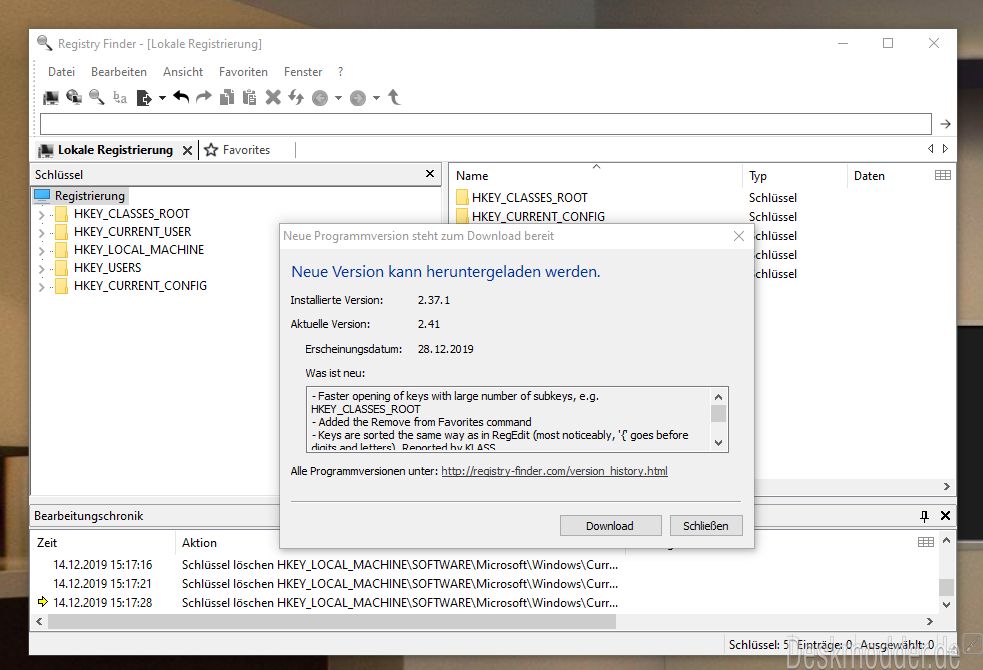
Task: Open the Favoriten menu
Action: (243, 72)
